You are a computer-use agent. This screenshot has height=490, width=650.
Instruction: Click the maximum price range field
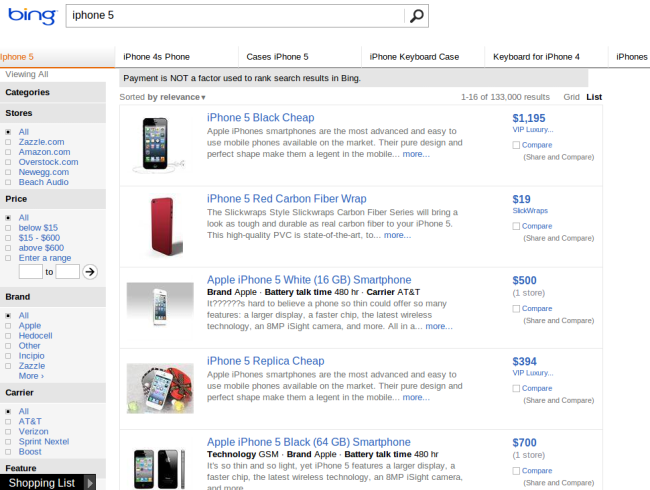click(68, 272)
